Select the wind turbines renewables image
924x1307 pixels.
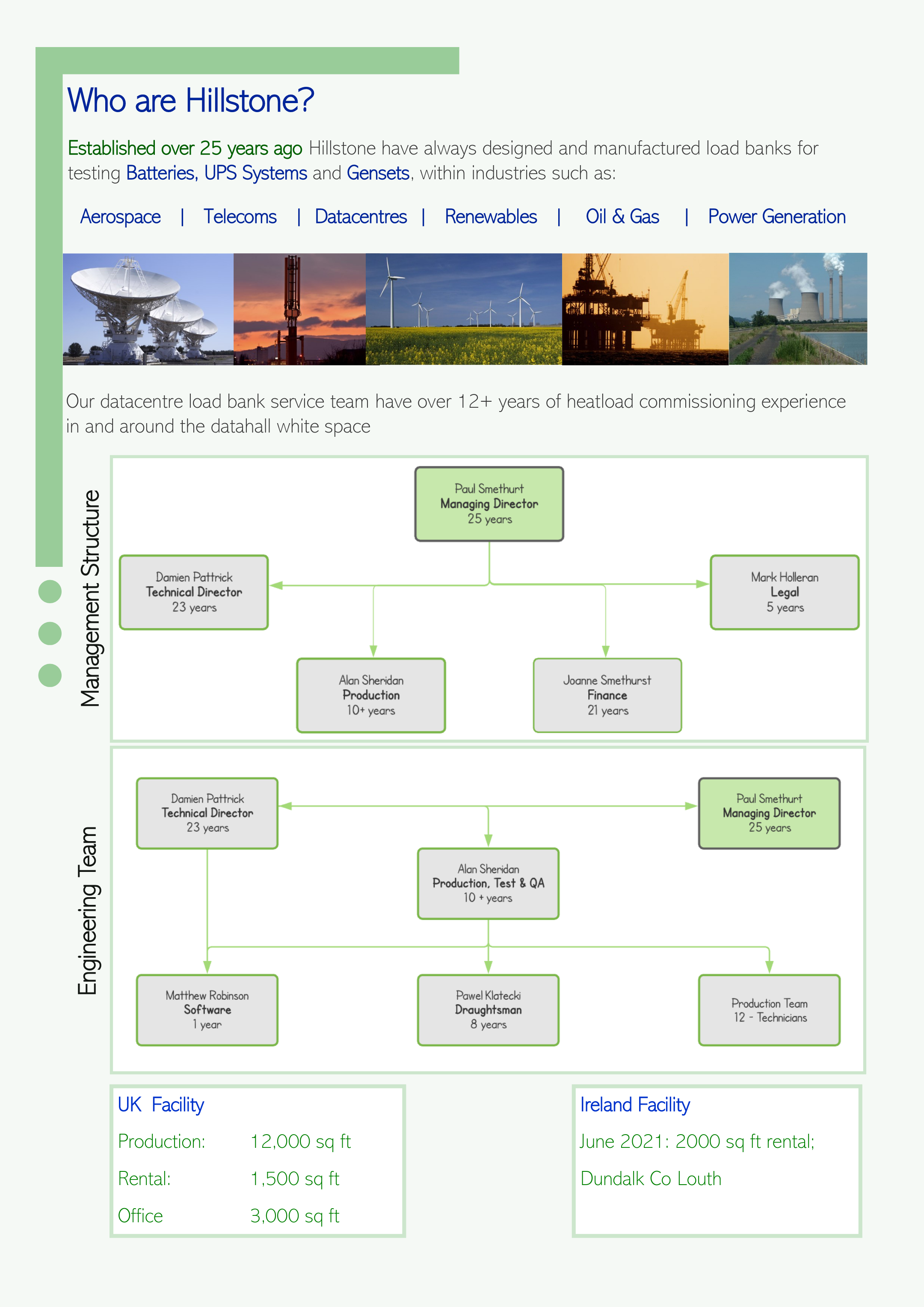tap(463, 309)
